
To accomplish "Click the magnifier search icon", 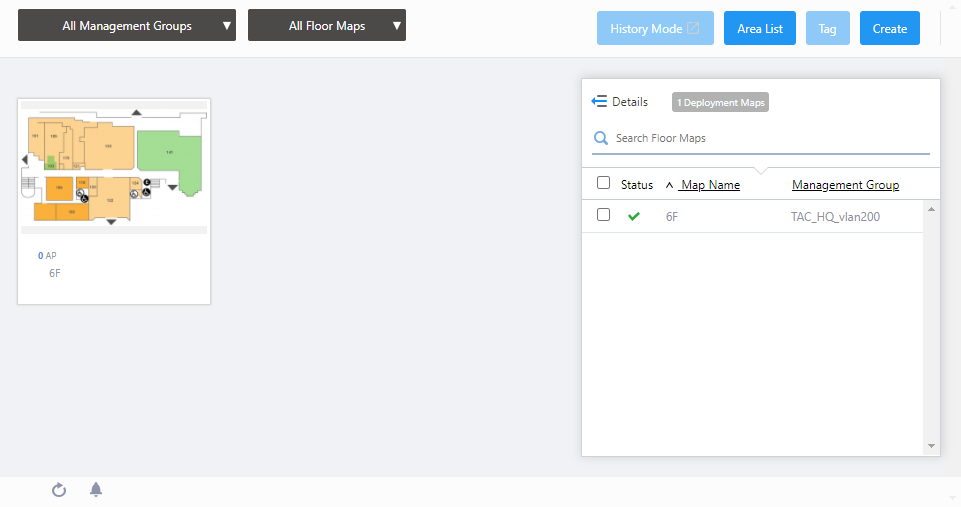I will 601,138.
